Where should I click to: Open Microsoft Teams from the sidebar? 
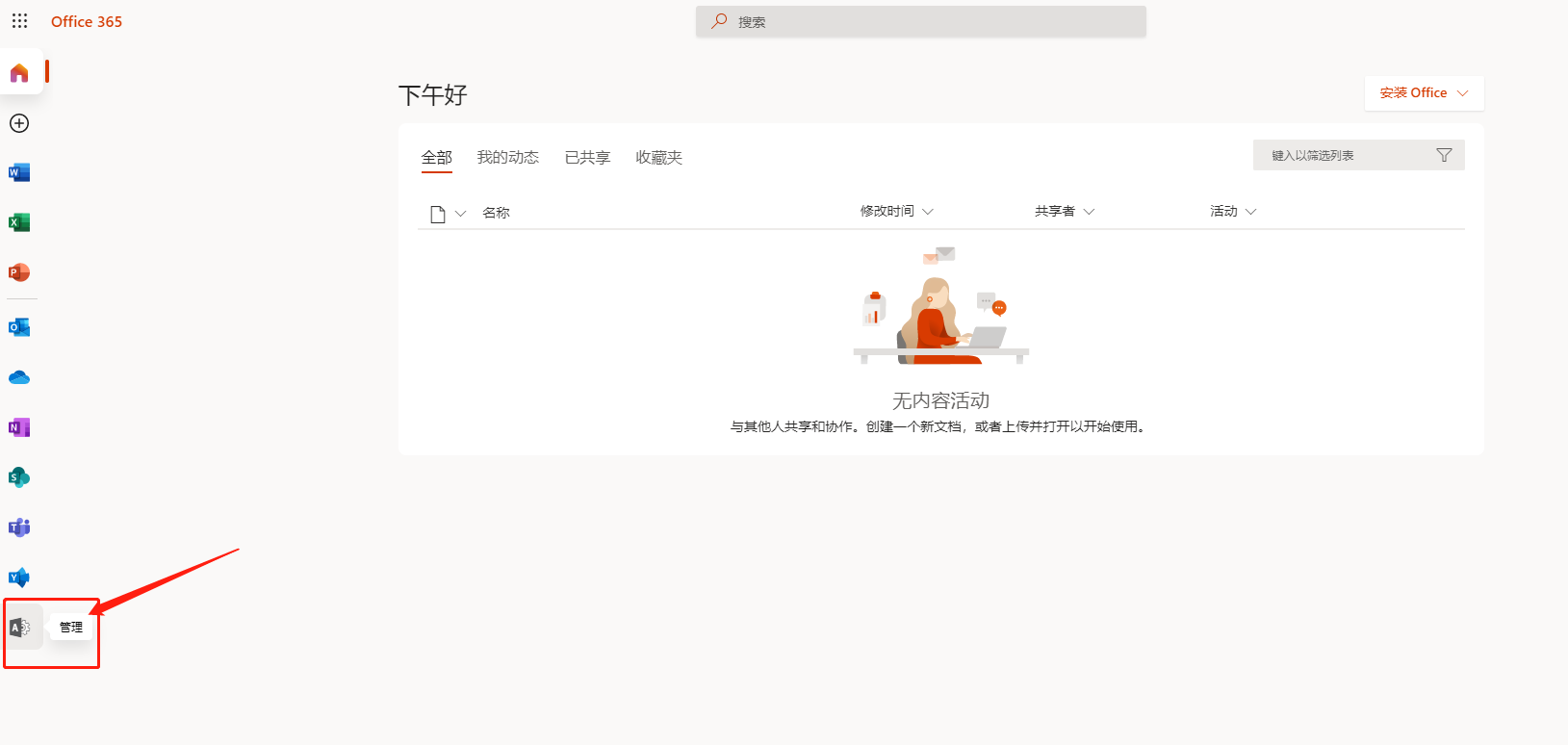click(x=19, y=527)
